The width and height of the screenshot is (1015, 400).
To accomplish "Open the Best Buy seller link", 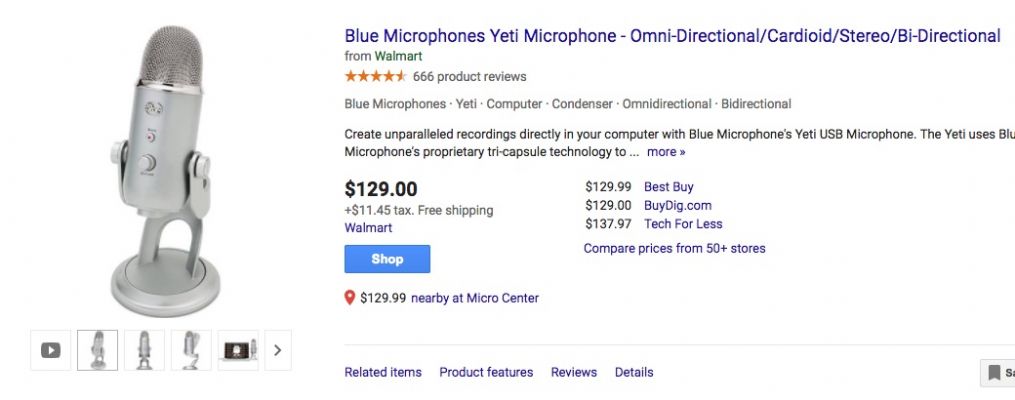I will click(x=668, y=187).
